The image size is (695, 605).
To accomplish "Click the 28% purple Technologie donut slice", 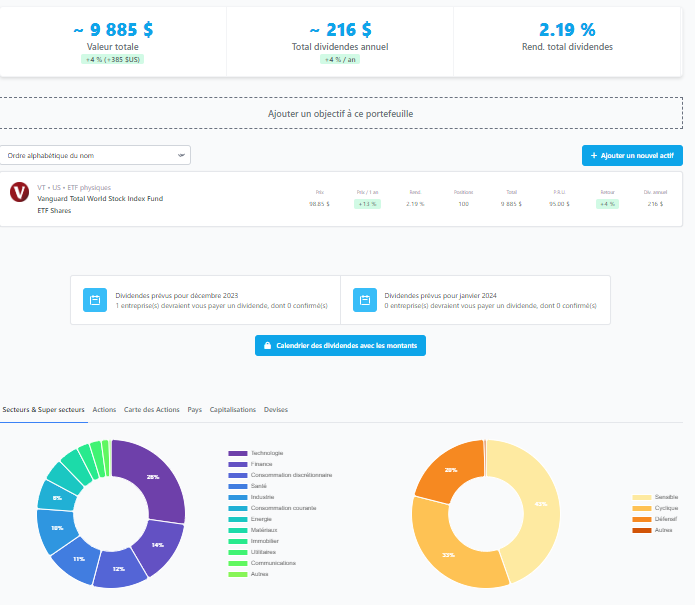I will click(x=153, y=477).
